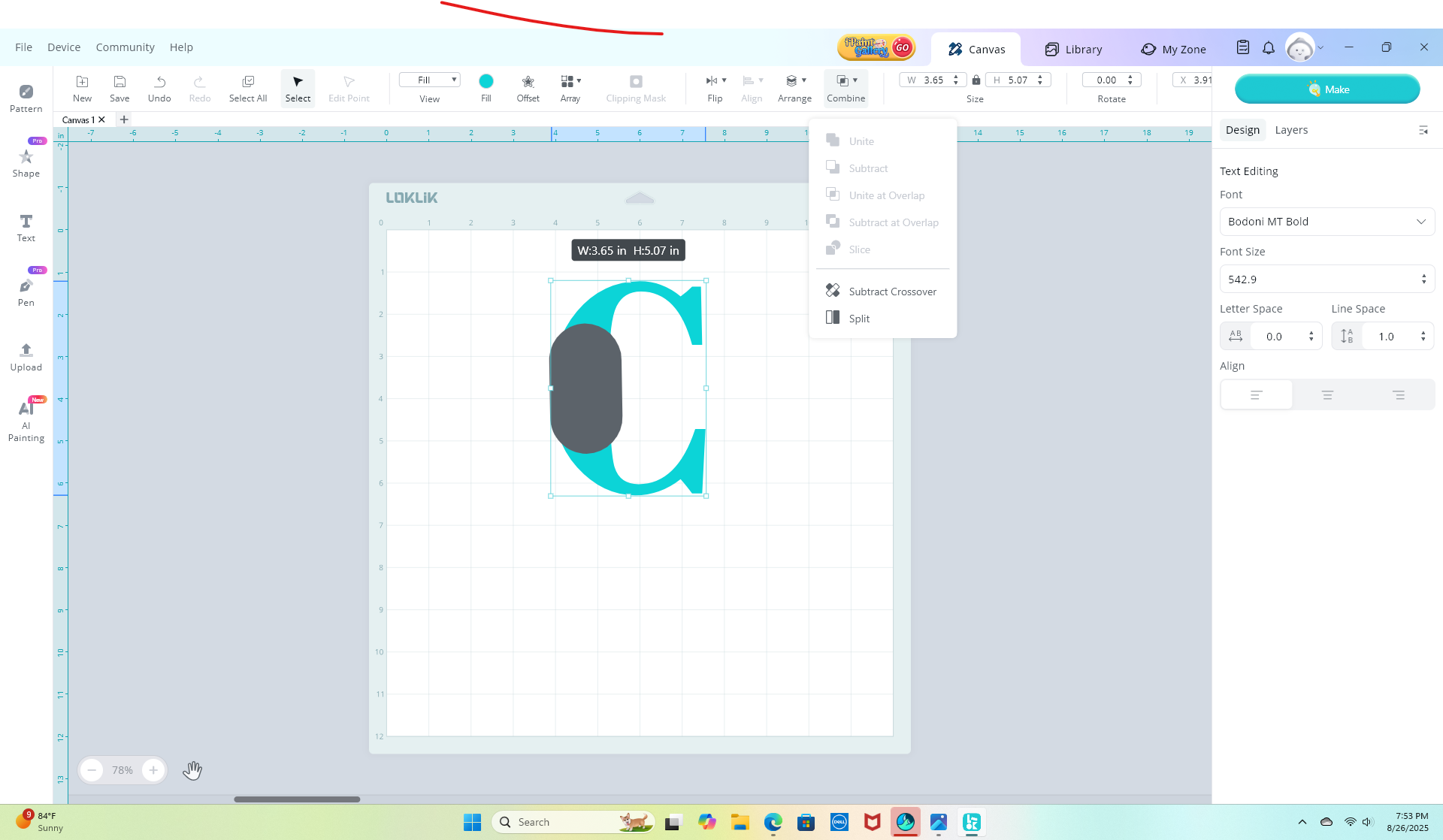This screenshot has height=840, width=1443.
Task: Open the Fill view mode dropdown
Action: 429,80
